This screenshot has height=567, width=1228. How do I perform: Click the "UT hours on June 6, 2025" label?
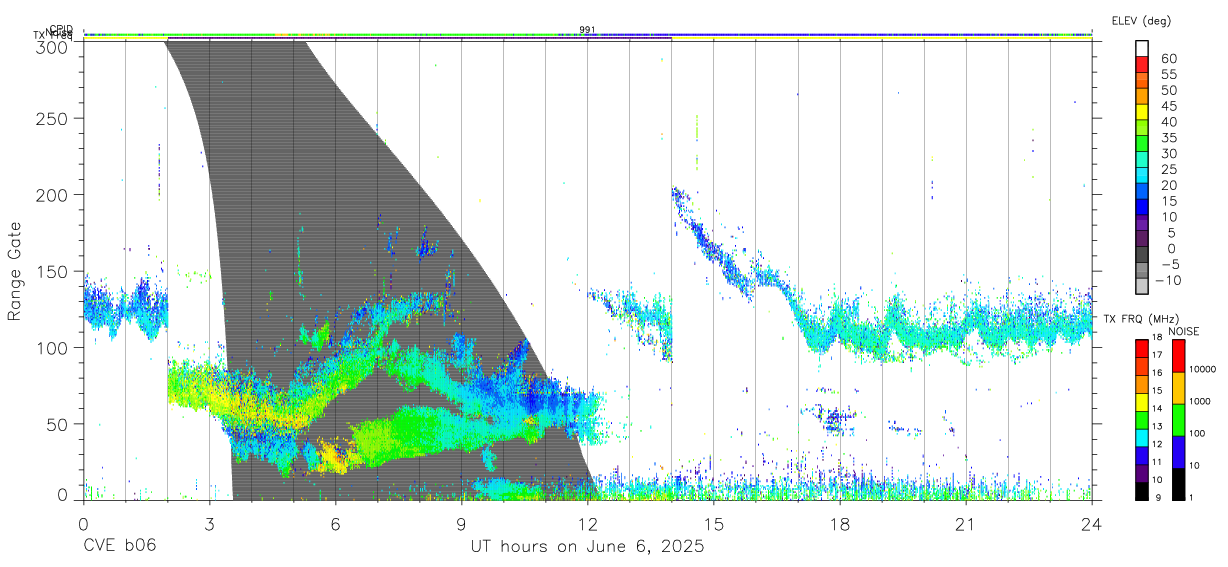588,547
